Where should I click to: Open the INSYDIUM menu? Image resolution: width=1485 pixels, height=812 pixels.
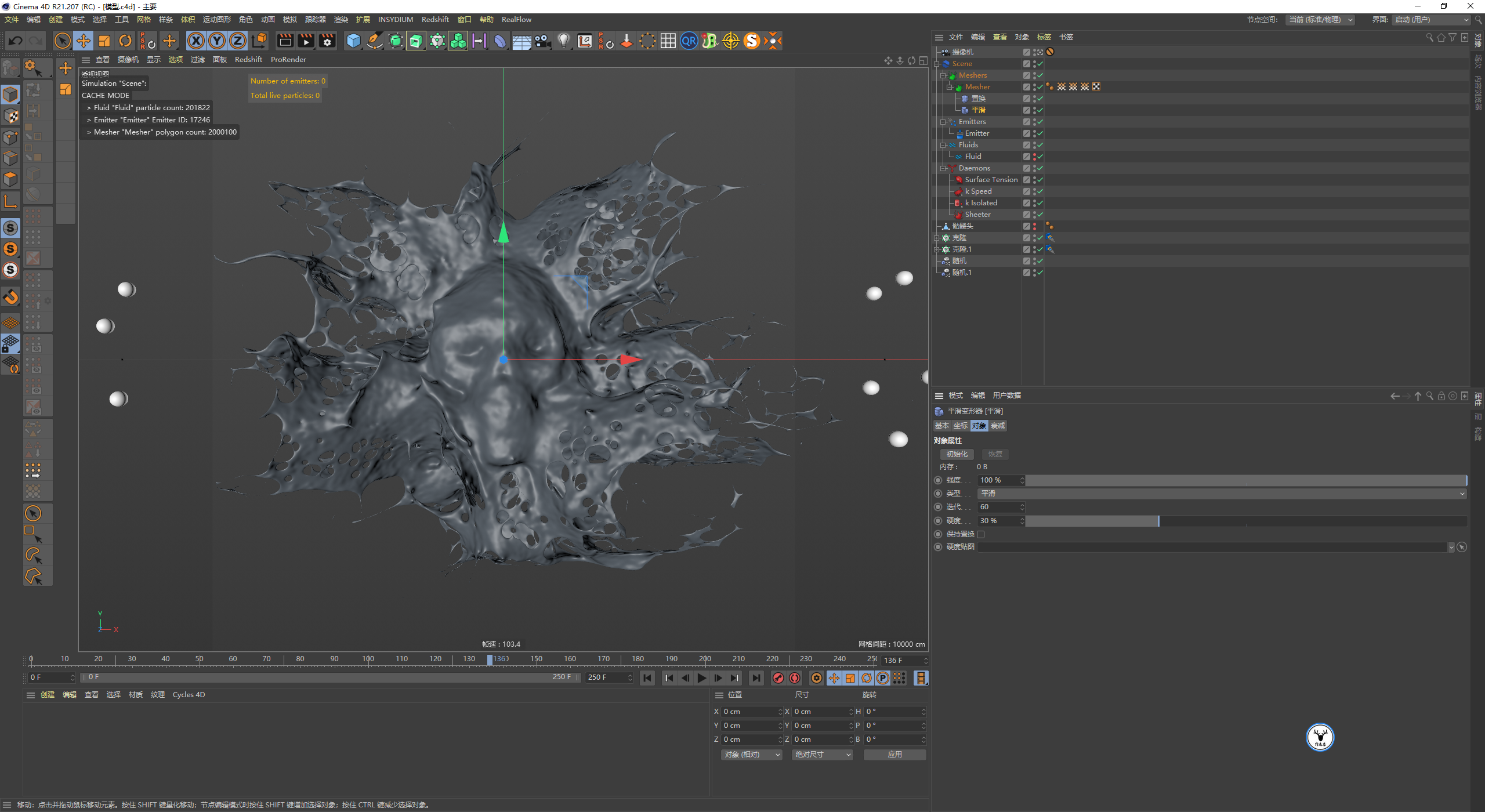point(396,20)
